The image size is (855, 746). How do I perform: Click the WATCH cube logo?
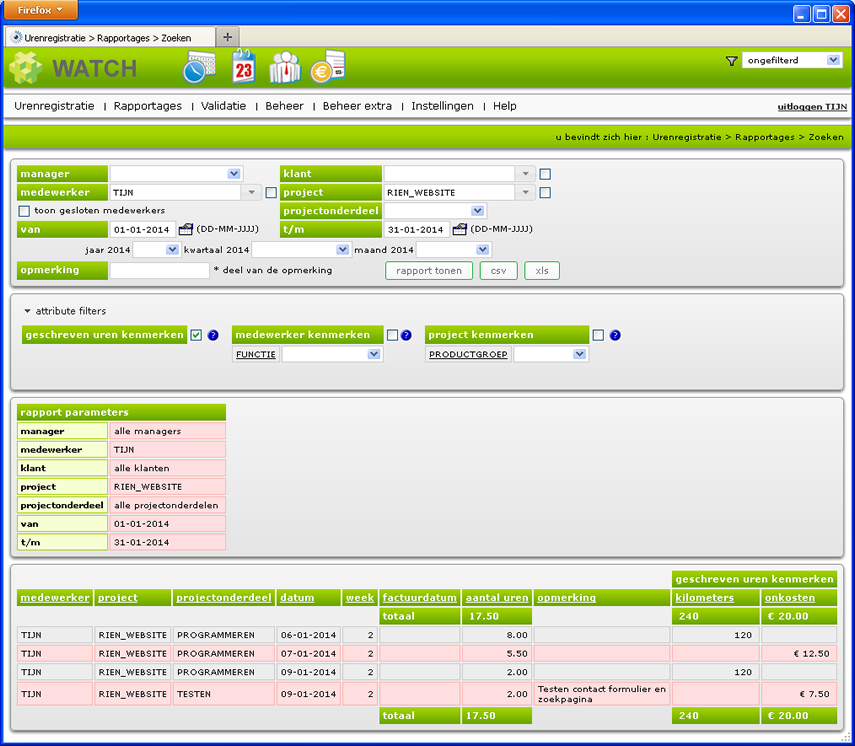click(x=25, y=68)
